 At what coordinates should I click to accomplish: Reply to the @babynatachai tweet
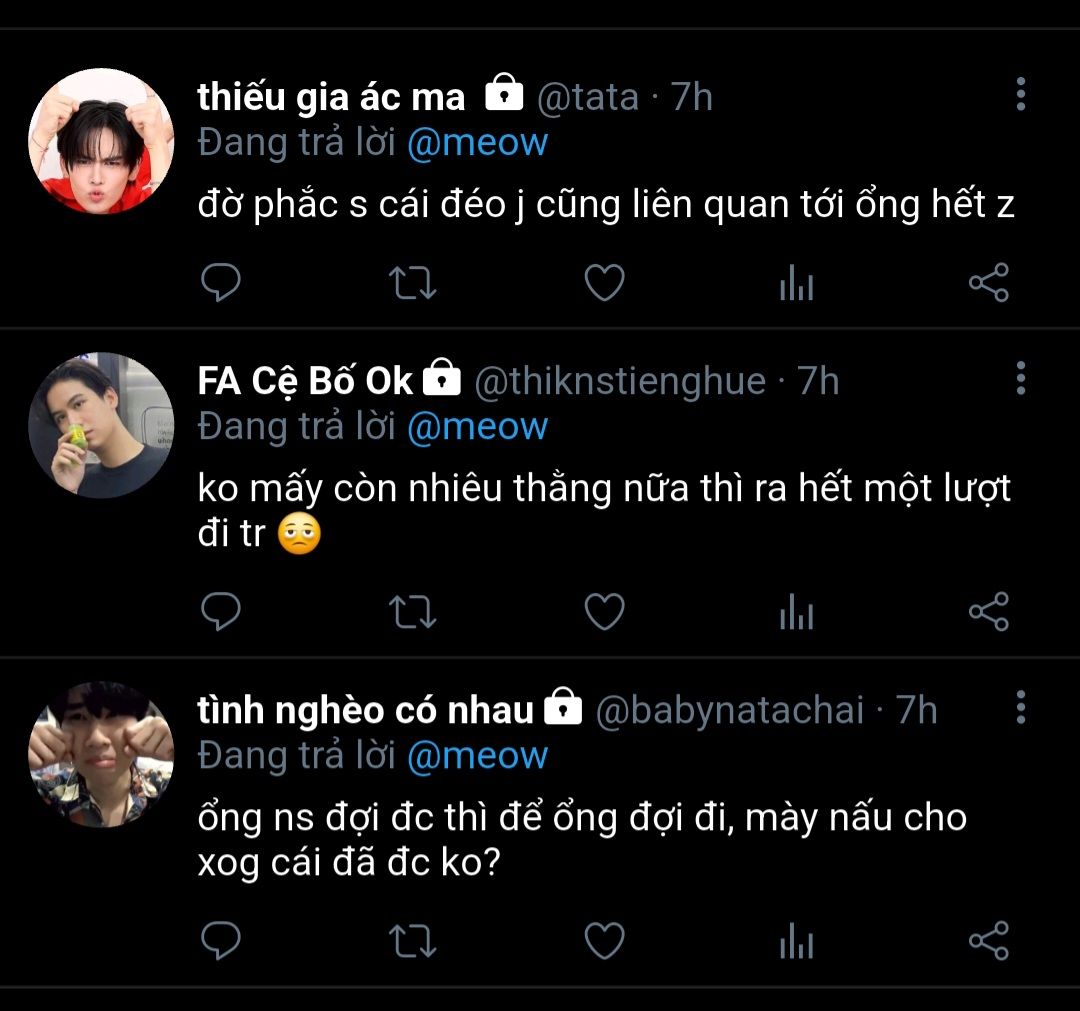[x=221, y=940]
